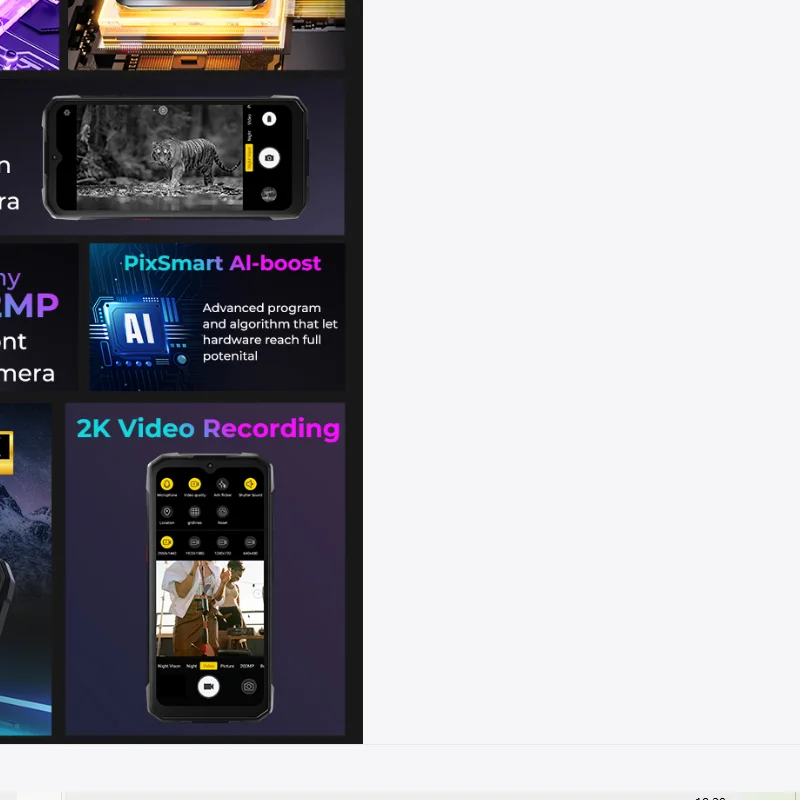Choose the 1280x720 resolution icon

pos(222,542)
